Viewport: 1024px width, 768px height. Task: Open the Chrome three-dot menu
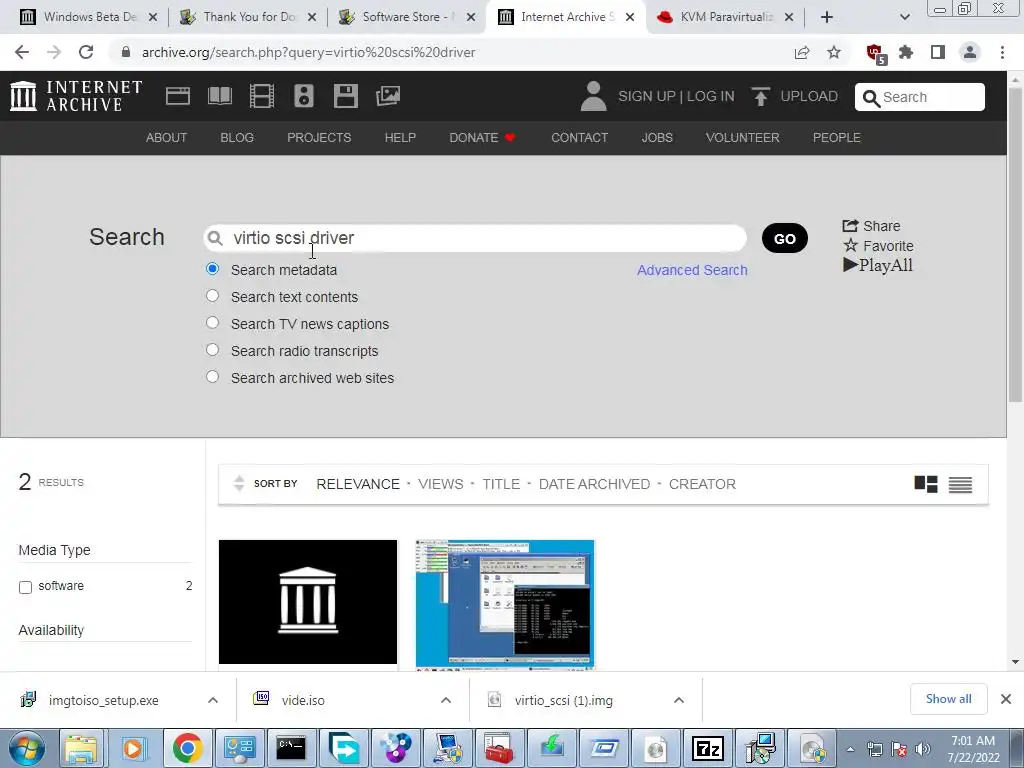pyautogui.click(x=1002, y=52)
